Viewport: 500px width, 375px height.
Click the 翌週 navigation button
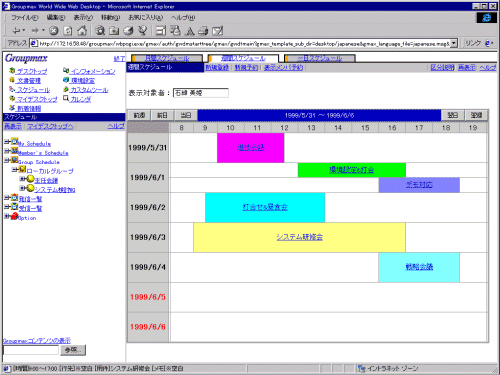coord(476,115)
